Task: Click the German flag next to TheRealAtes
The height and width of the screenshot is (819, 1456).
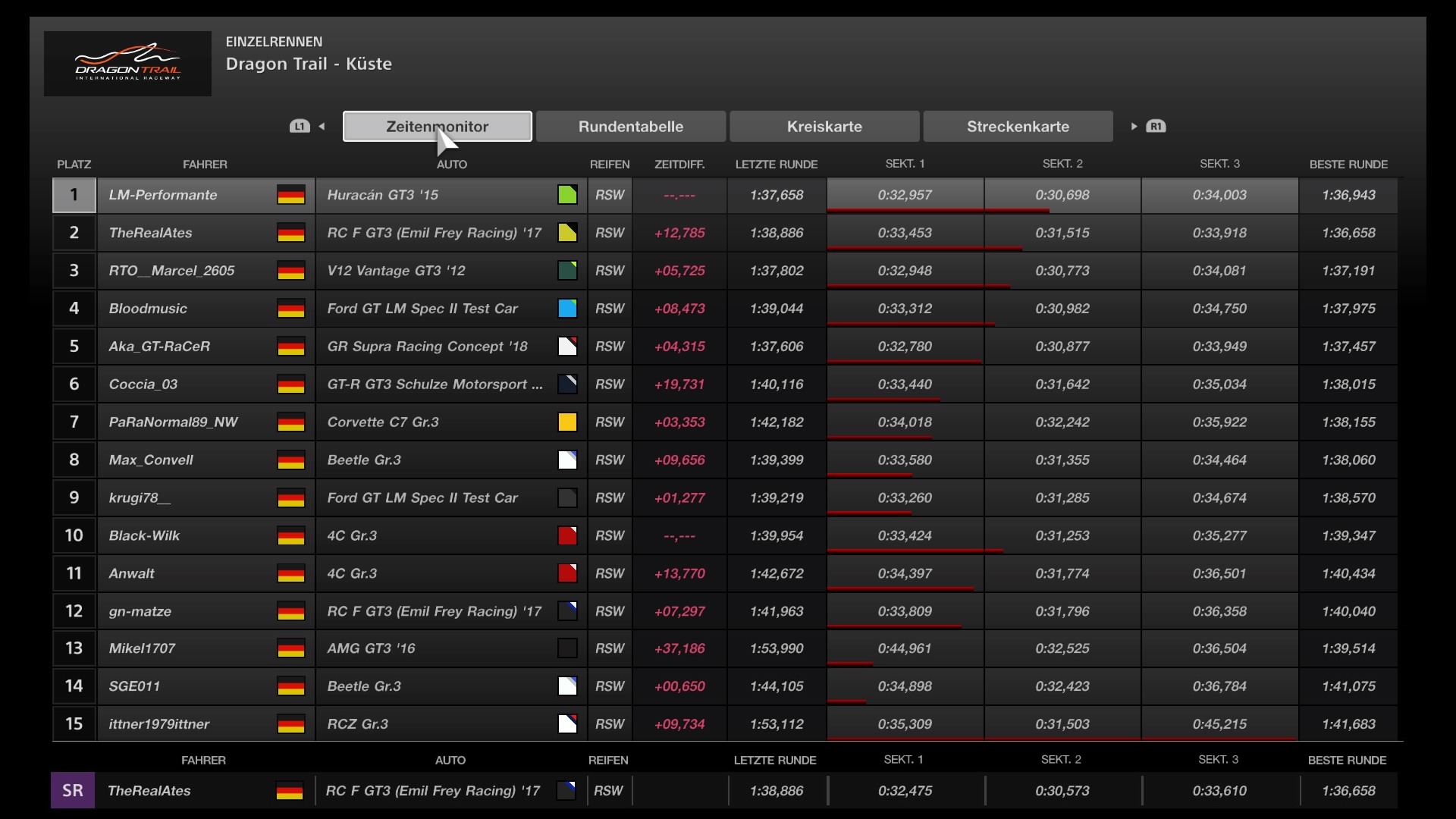Action: tap(290, 233)
